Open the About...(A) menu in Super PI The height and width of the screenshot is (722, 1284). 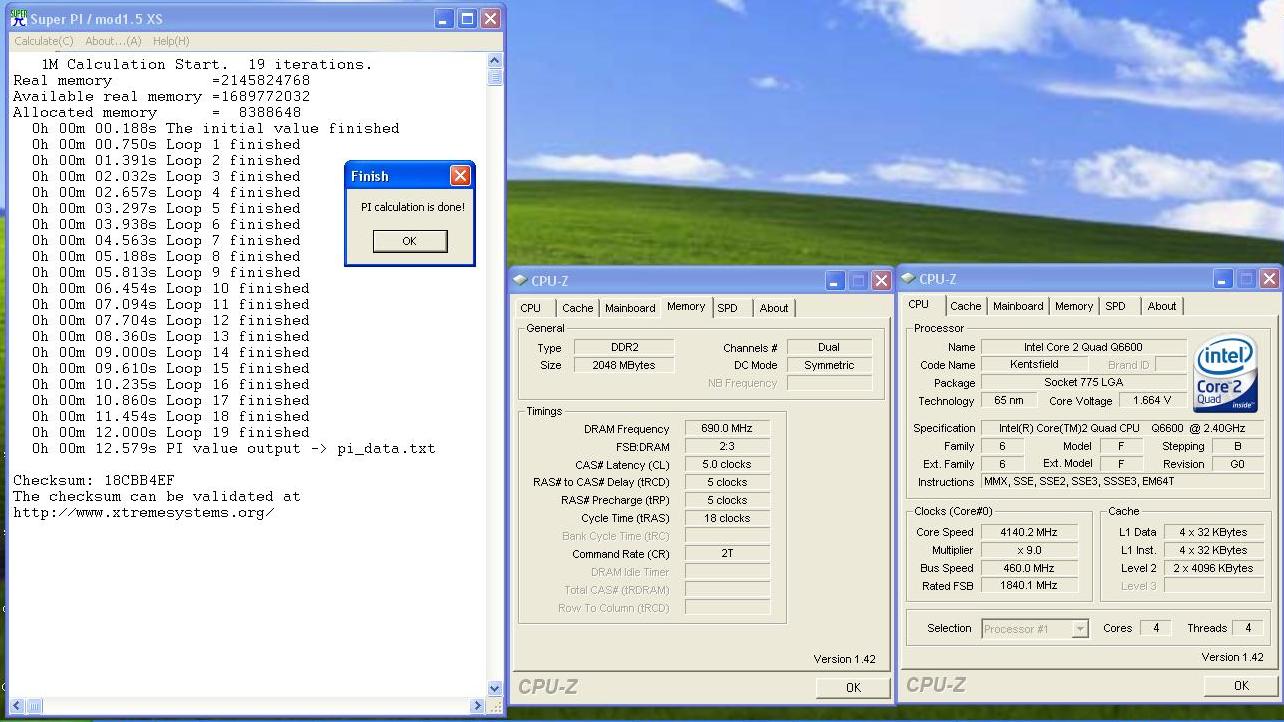113,41
